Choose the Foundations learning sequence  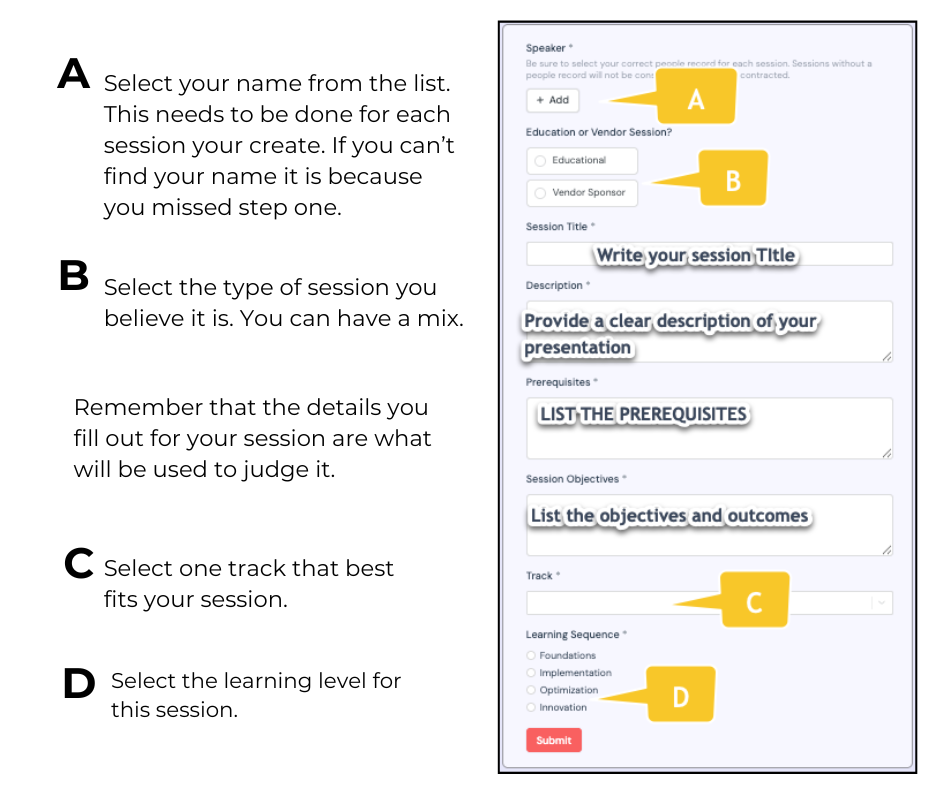pyautogui.click(x=532, y=656)
